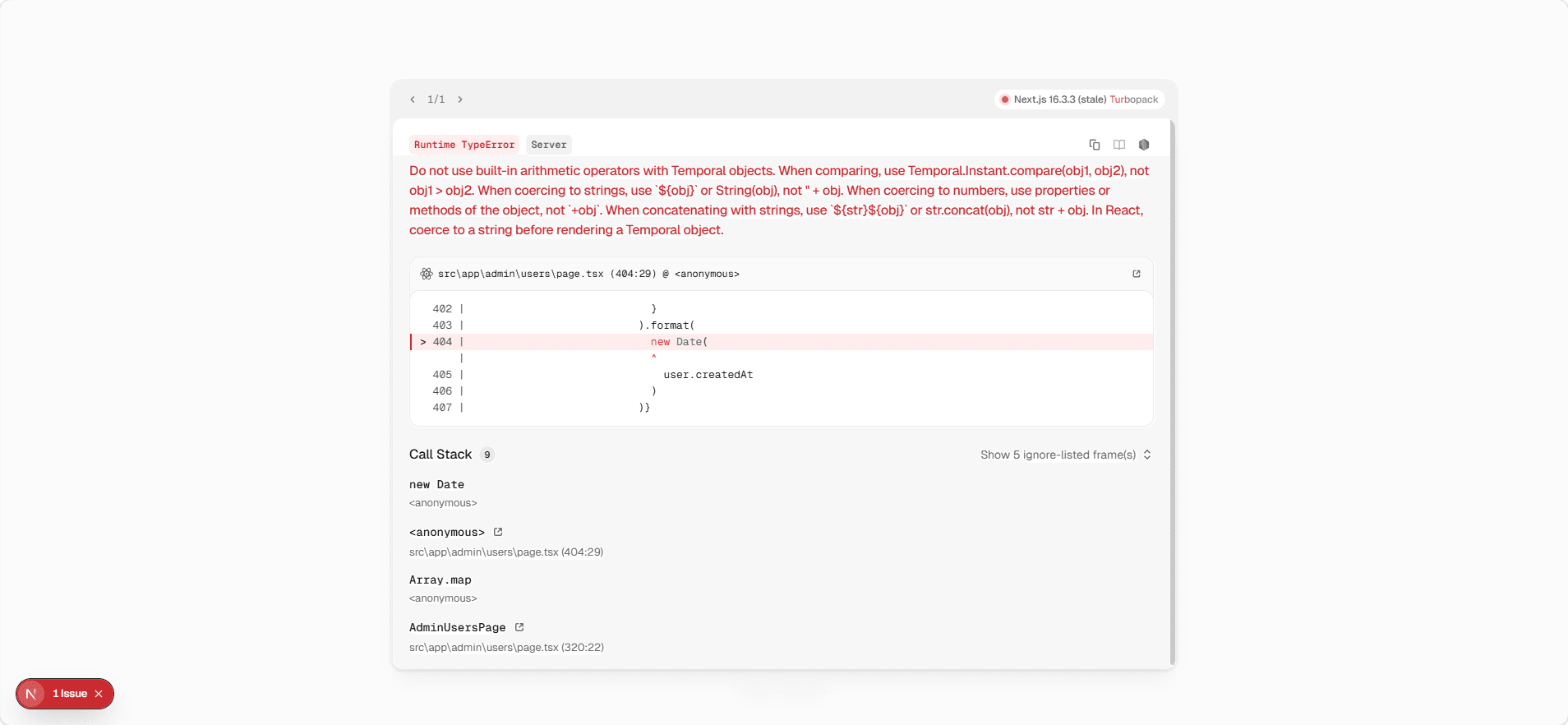1568x725 pixels.
Task: Select the new Date call stack frame
Action: pos(437,485)
